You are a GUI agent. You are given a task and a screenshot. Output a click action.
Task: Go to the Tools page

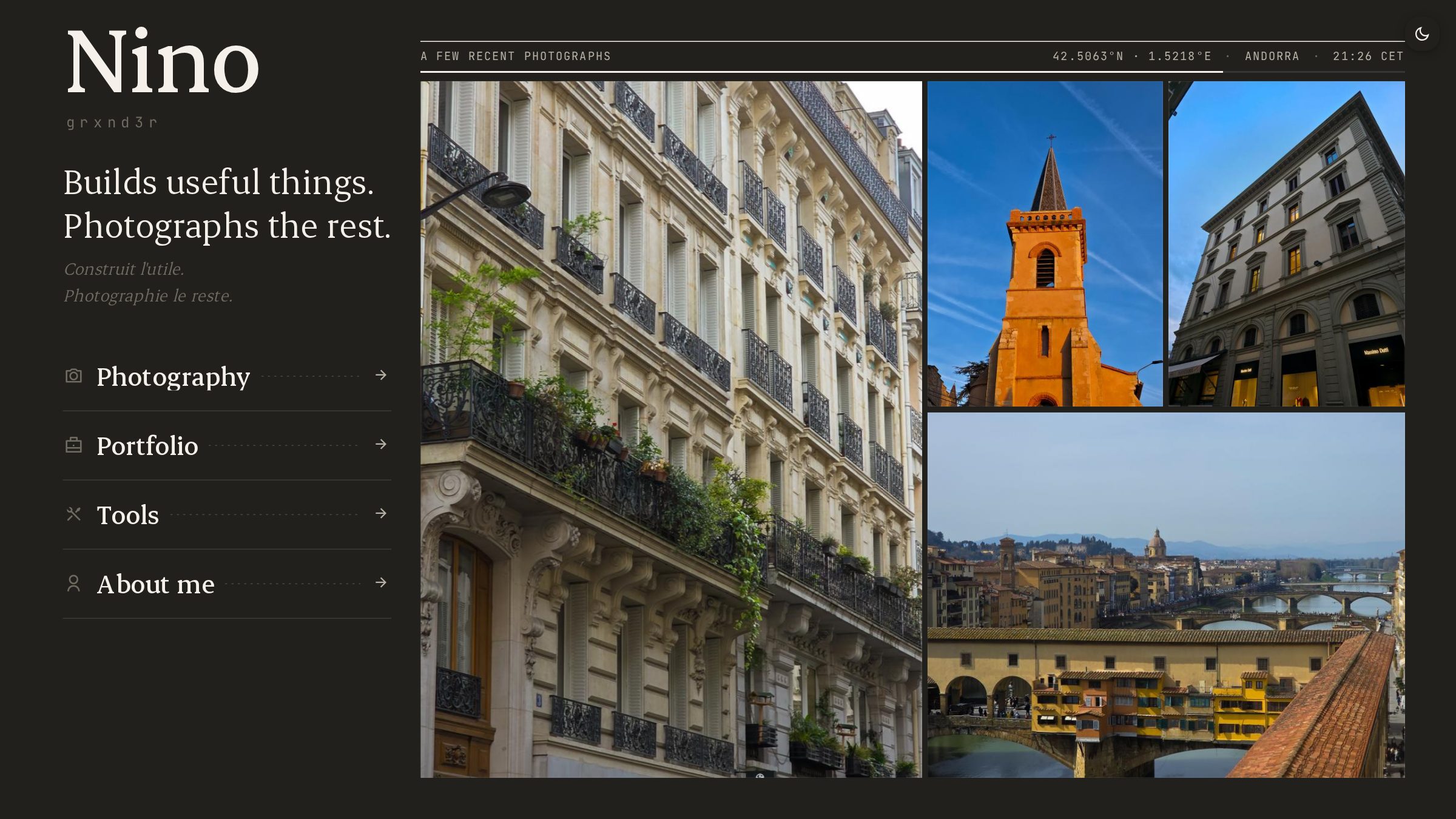click(227, 515)
